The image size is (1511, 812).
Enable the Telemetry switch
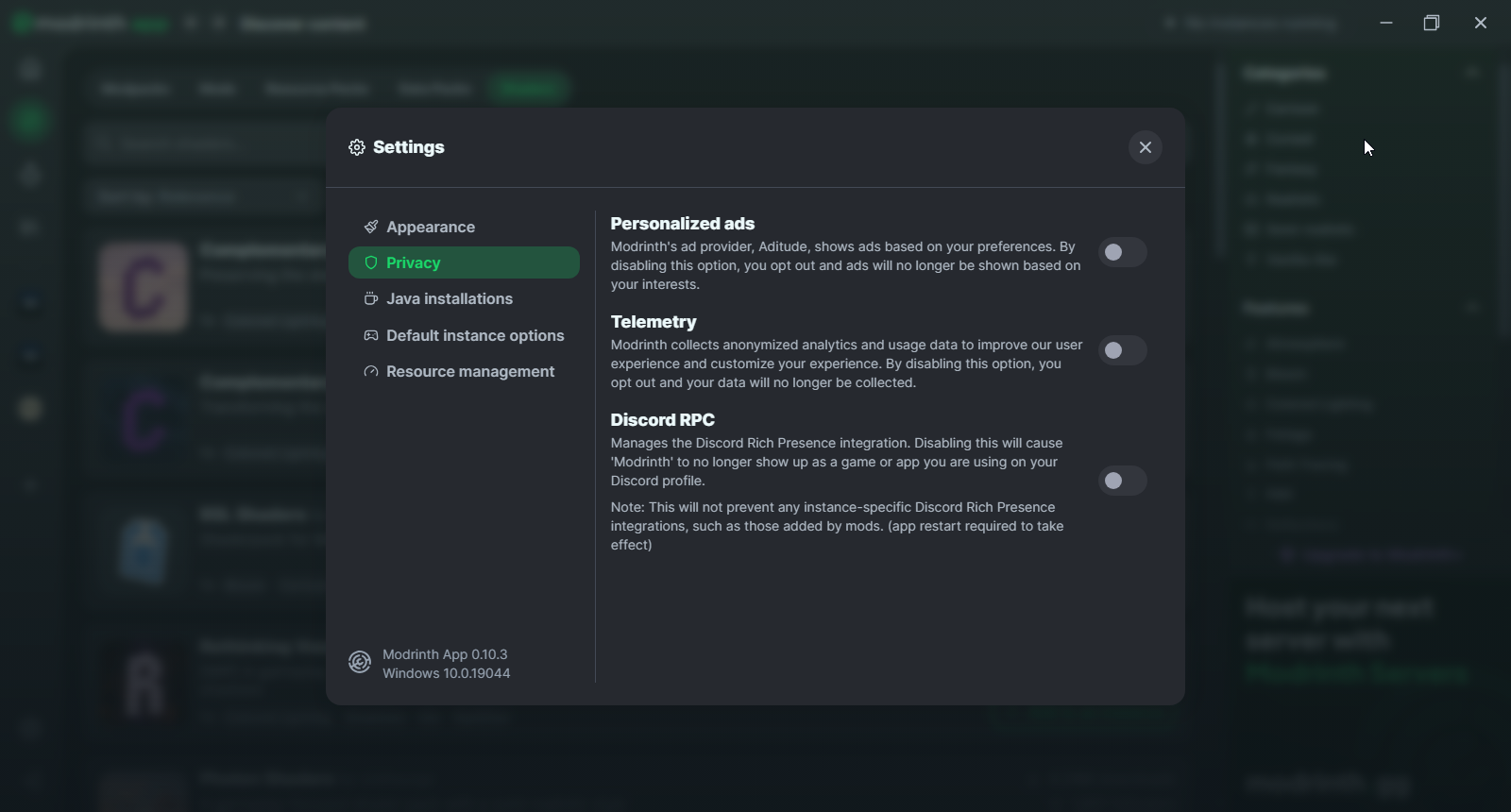coord(1123,351)
